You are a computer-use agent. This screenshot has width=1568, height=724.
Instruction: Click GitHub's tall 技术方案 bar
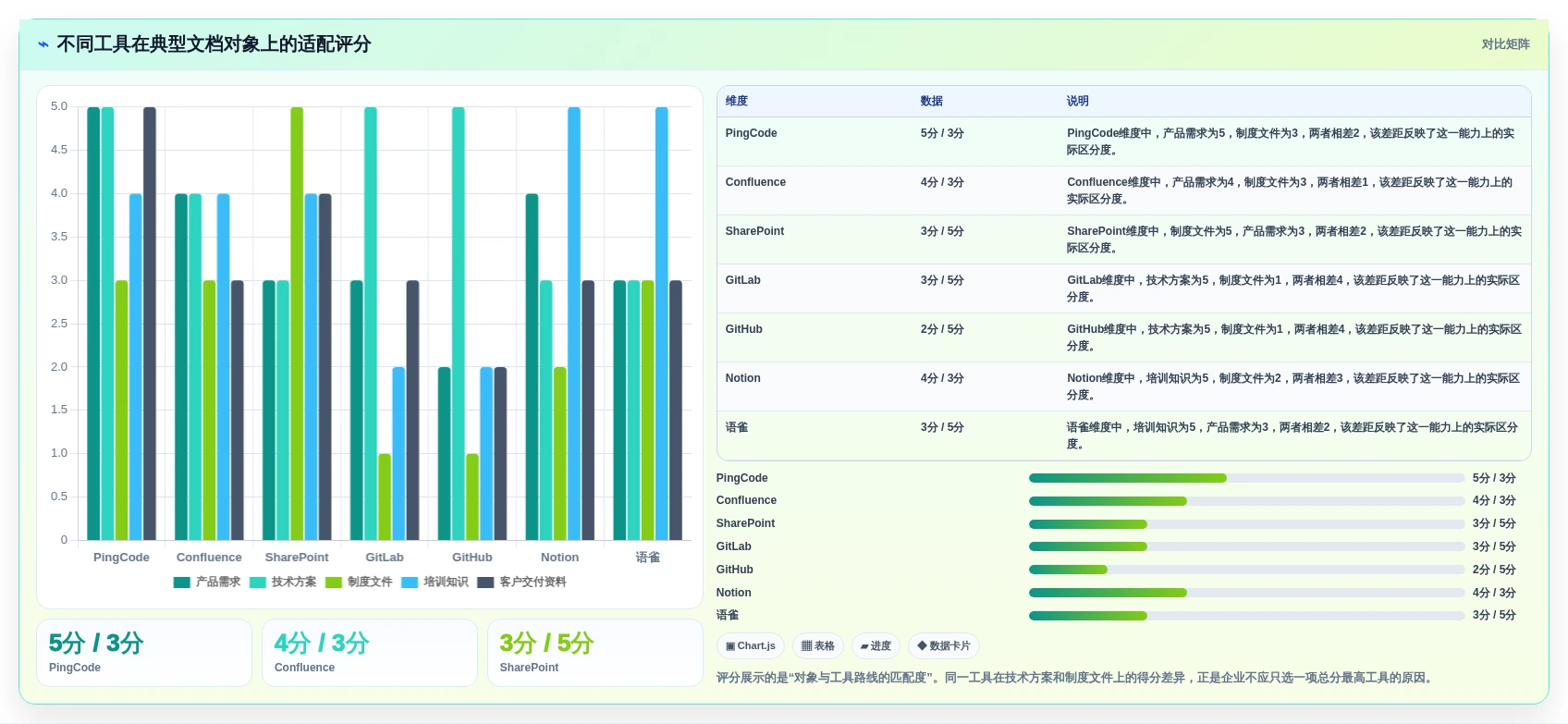[459, 324]
